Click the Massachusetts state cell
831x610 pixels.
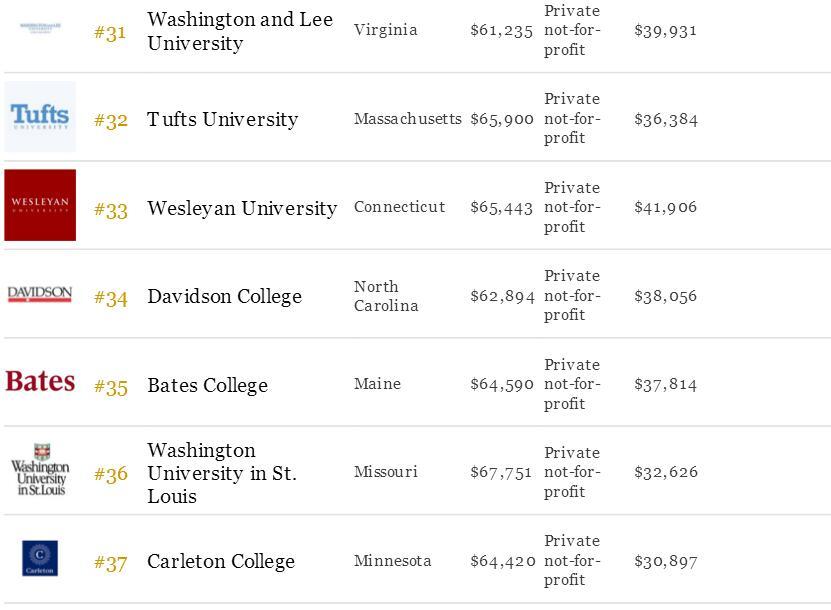click(x=408, y=119)
